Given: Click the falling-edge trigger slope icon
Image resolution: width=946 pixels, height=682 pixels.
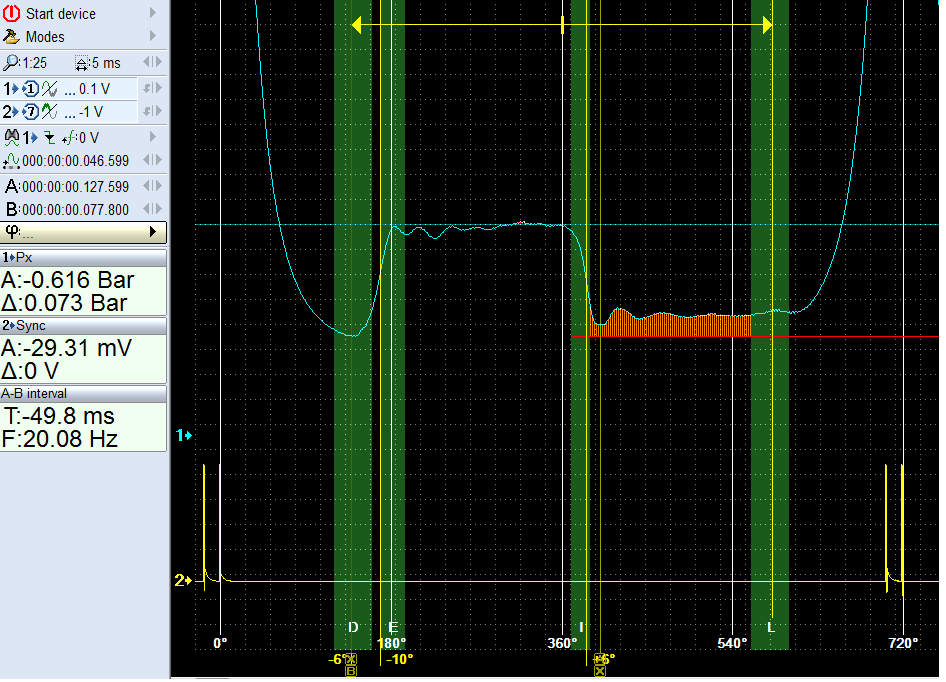Looking at the screenshot, I should tap(49, 138).
